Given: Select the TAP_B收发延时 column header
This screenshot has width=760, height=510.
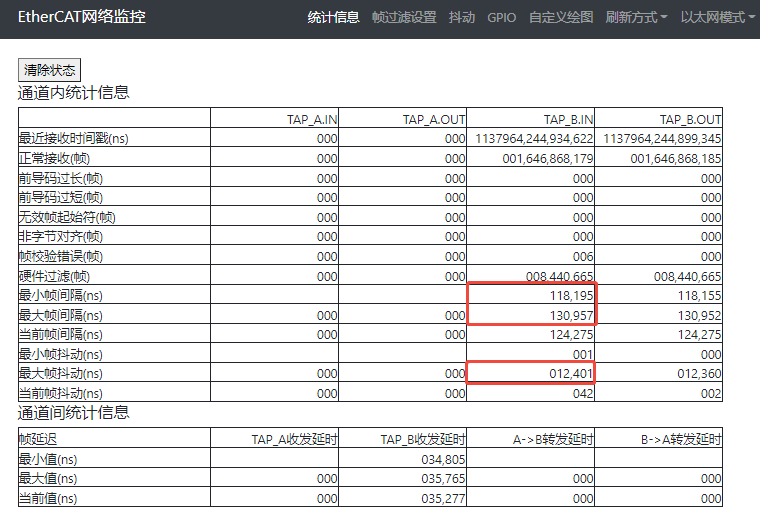Looking at the screenshot, I should tap(423, 439).
